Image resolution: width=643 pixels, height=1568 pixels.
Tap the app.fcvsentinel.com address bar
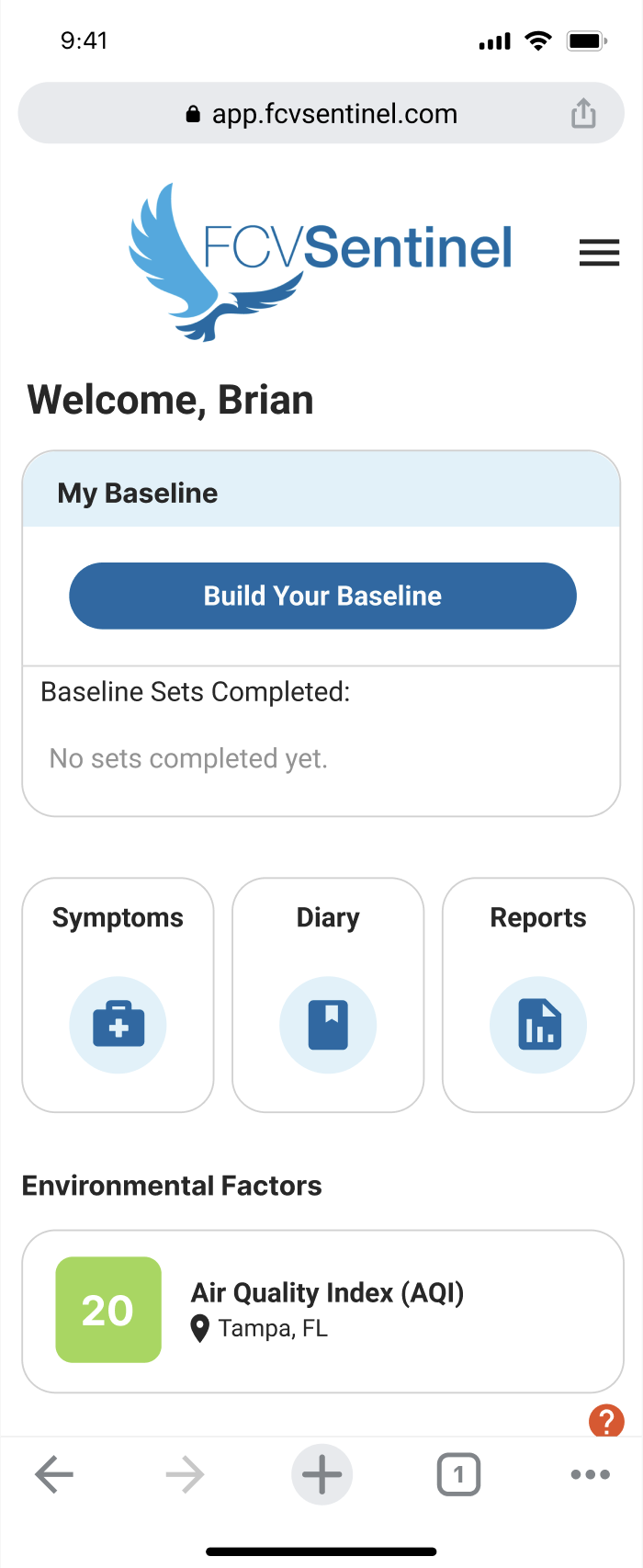(321, 114)
